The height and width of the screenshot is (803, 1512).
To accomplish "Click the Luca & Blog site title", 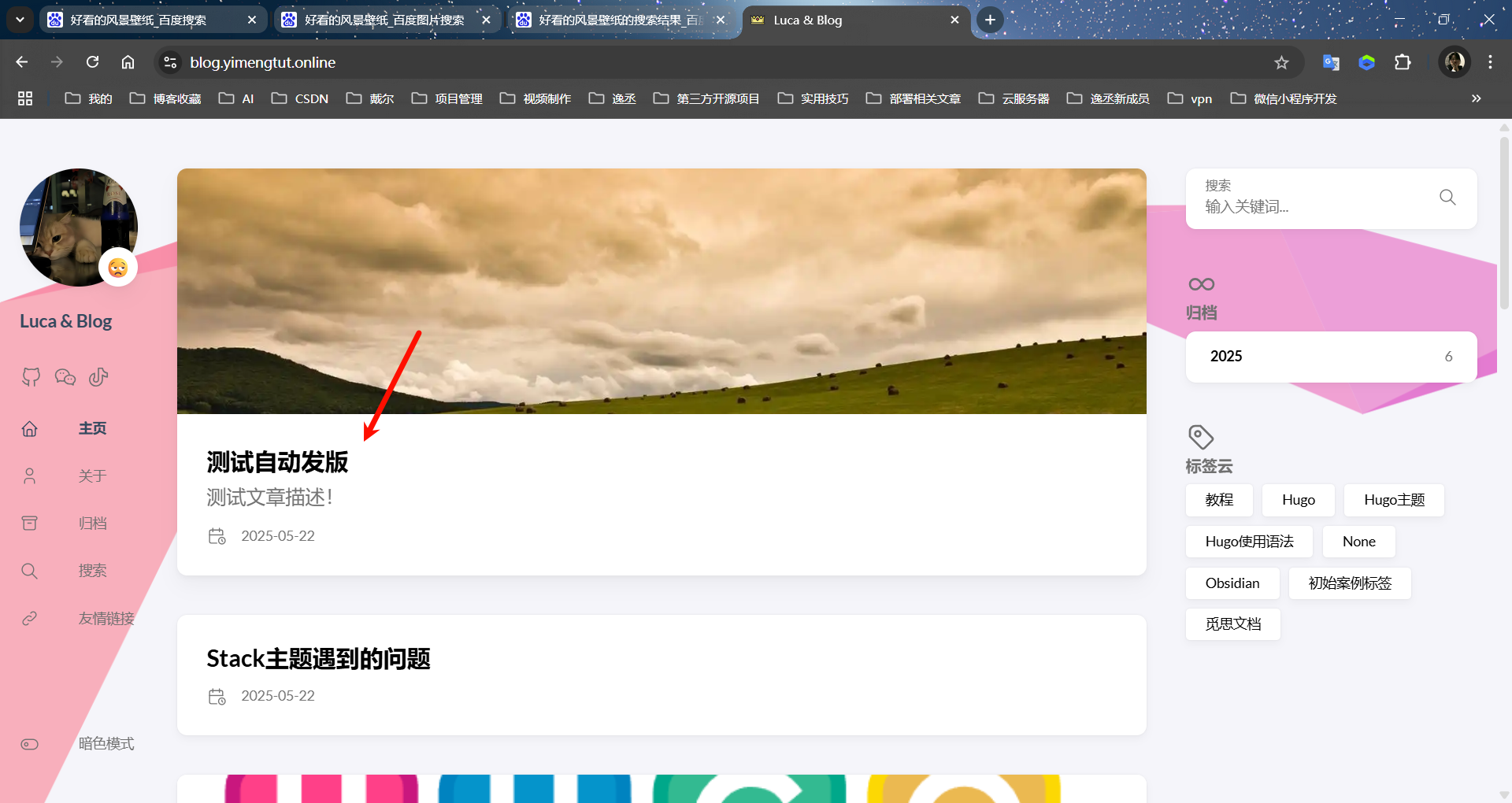I will (65, 321).
